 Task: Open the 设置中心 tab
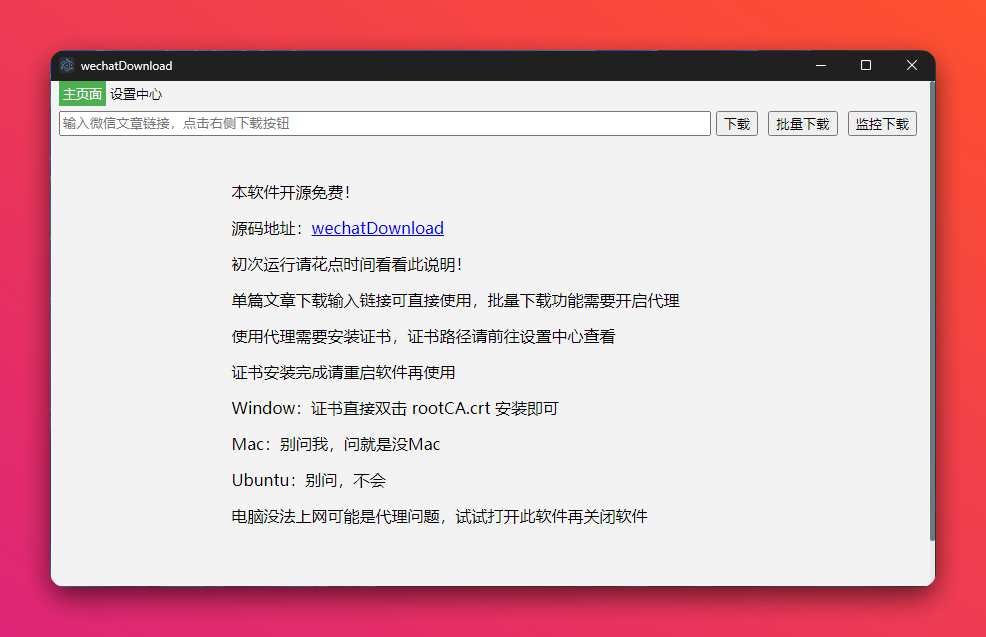pos(136,94)
